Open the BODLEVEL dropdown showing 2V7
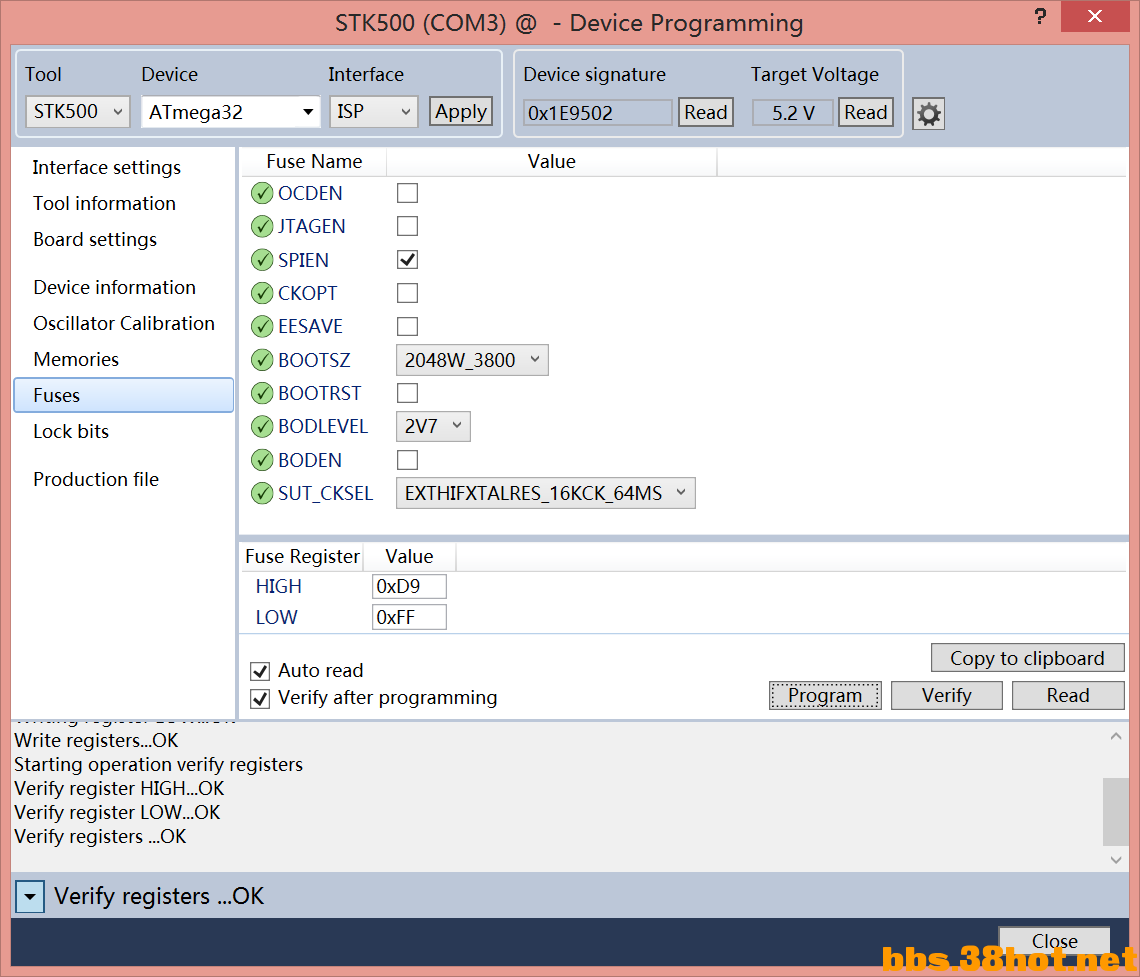Image resolution: width=1140 pixels, height=977 pixels. (433, 427)
